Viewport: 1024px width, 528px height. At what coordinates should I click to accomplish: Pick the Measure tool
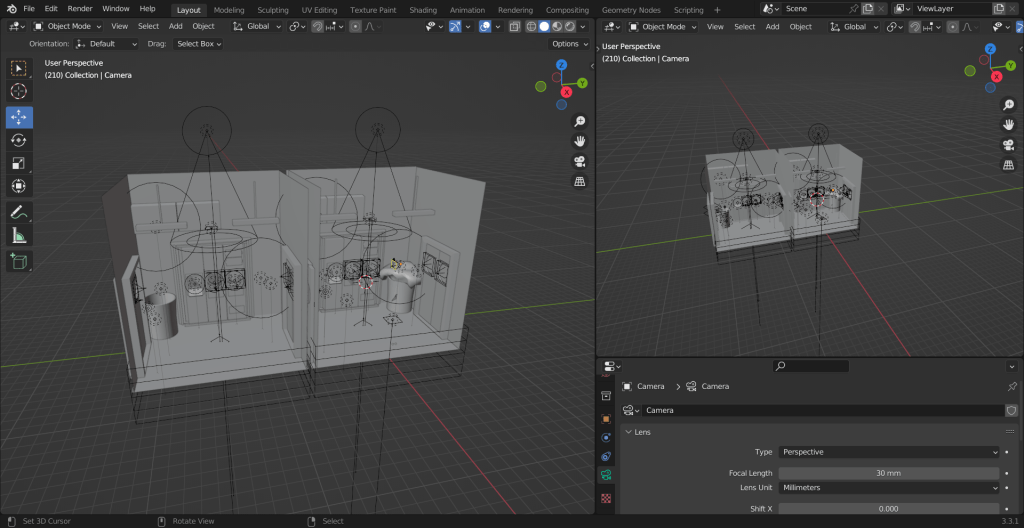coord(19,236)
